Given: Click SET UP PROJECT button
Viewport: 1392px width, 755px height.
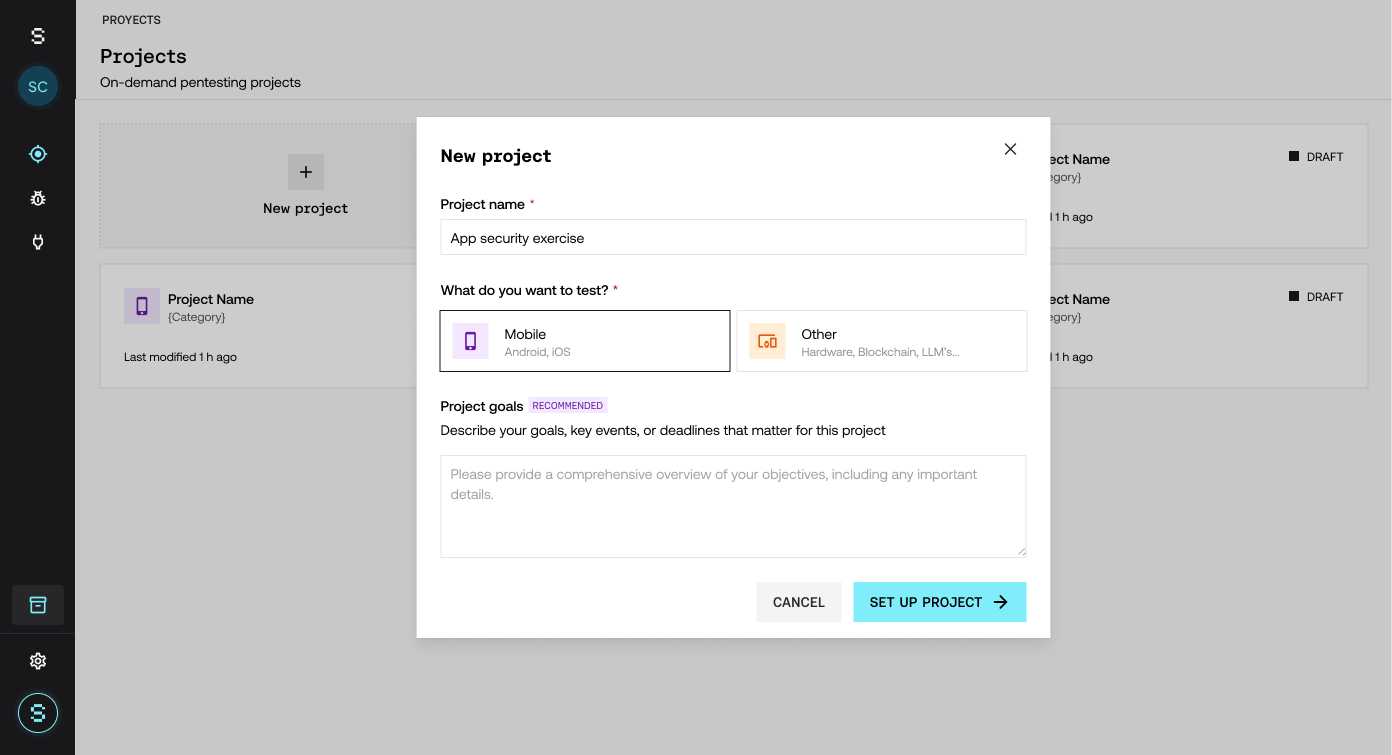Looking at the screenshot, I should 940,602.
